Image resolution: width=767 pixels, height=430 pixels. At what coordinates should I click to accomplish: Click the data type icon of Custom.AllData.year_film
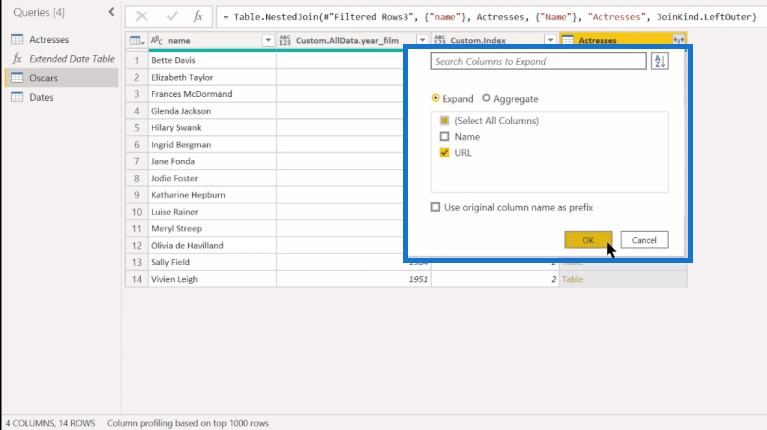(x=285, y=41)
